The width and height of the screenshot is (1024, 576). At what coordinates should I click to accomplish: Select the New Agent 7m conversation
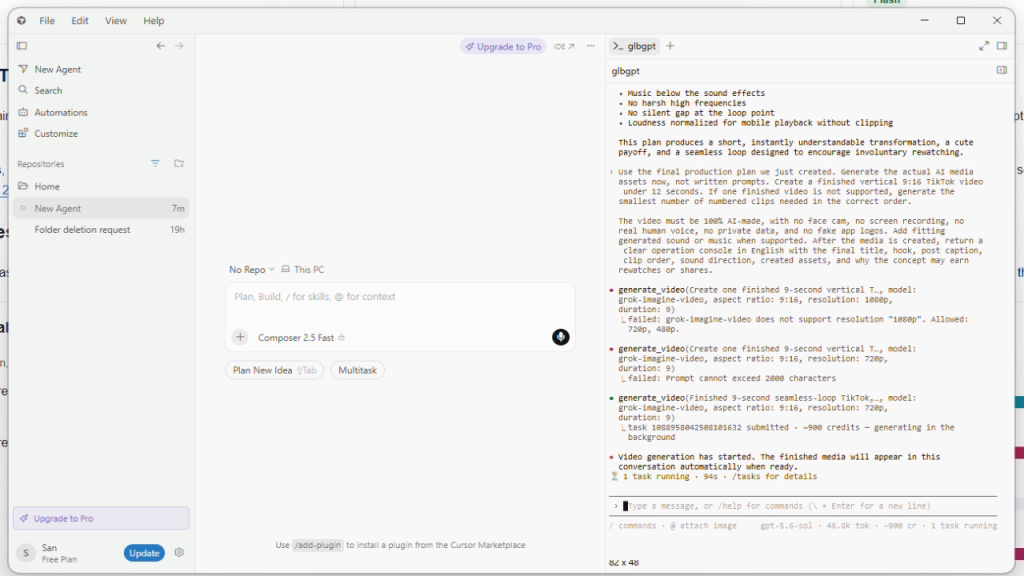(x=101, y=208)
